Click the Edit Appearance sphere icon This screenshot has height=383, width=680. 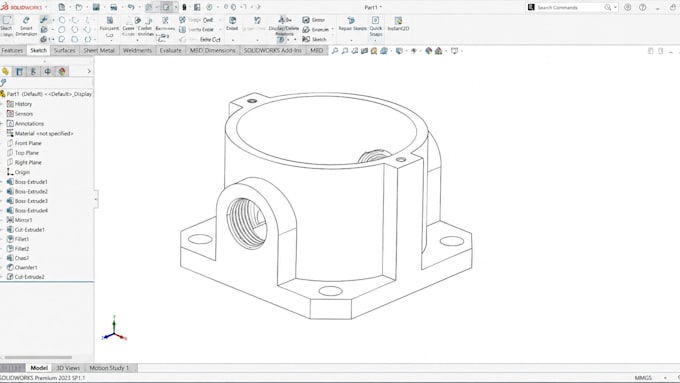coord(428,51)
